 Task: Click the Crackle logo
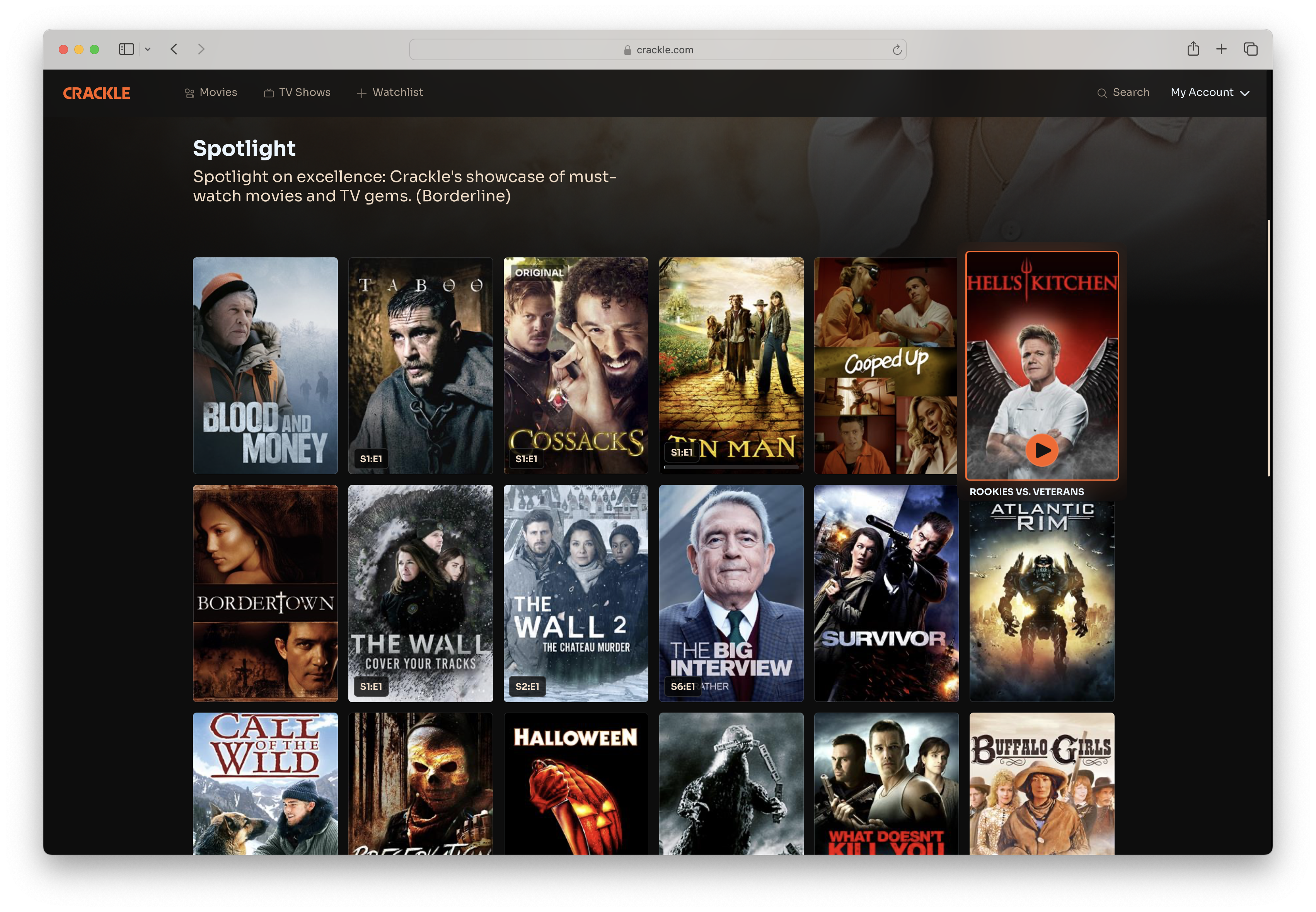(x=97, y=93)
